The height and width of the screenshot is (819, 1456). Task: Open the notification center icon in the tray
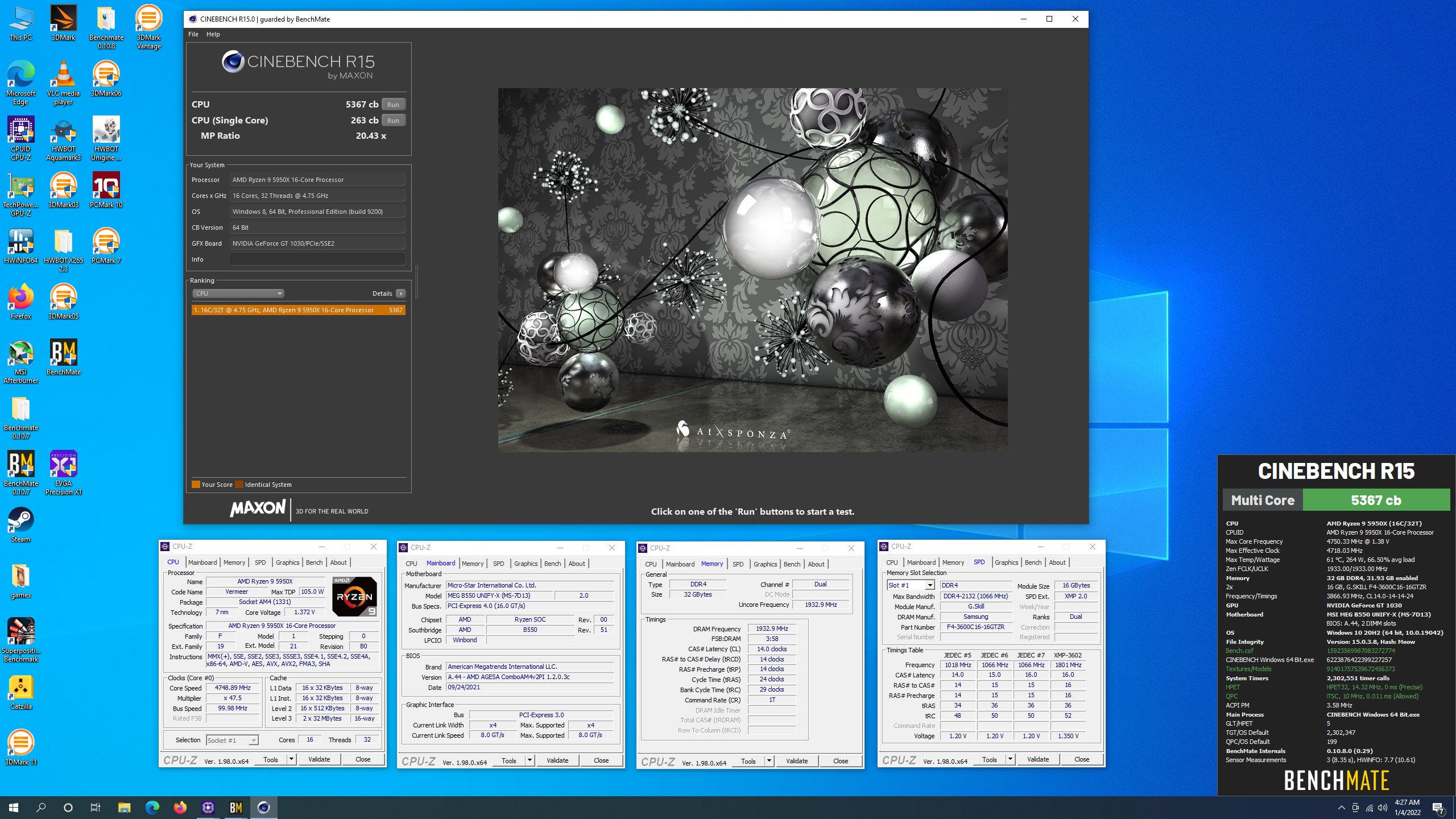[x=1438, y=807]
